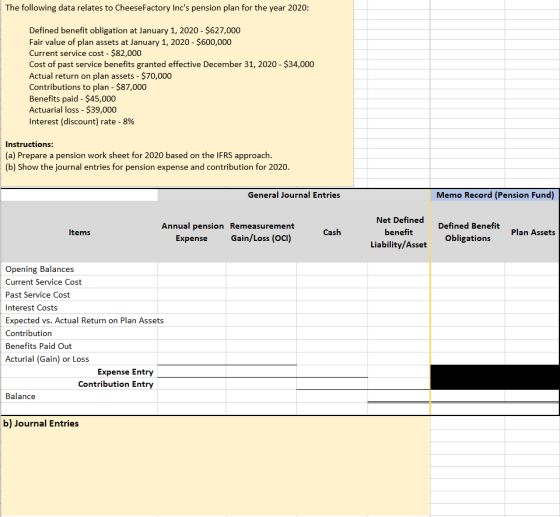Select Expense Entry cell under Net Defined benefit
The width and height of the screenshot is (560, 517).
tap(399, 372)
